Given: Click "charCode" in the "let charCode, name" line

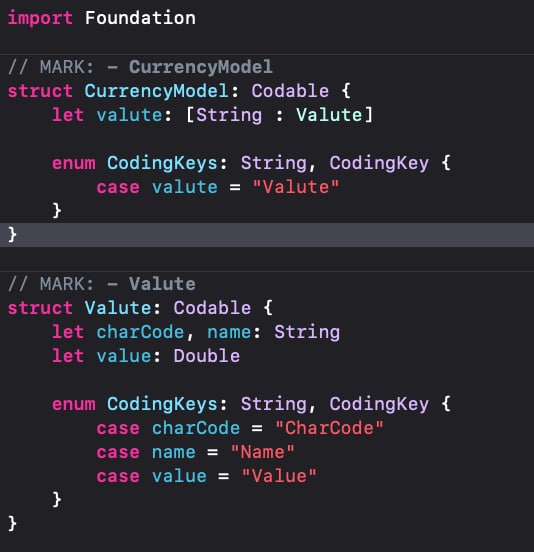Looking at the screenshot, I should pos(140,332).
